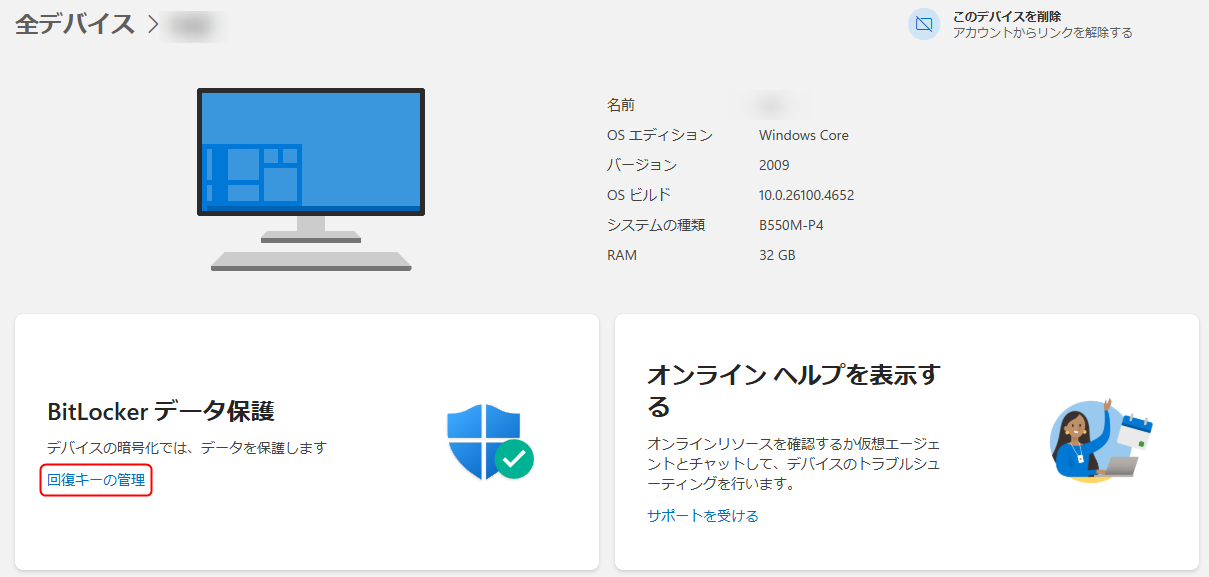Image resolution: width=1209 pixels, height=577 pixels.
Task: Click アカウントからリンクを解除する text
Action: [1042, 33]
